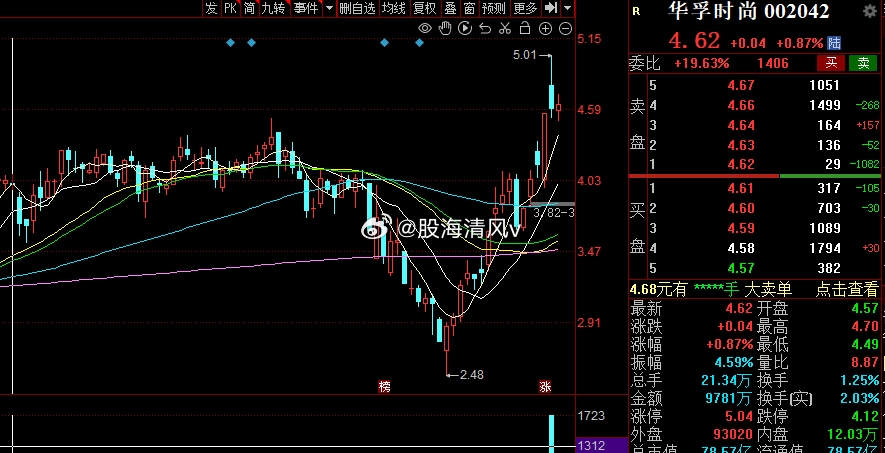
Task: Zoom in with the plus circle icon
Action: click(x=545, y=28)
